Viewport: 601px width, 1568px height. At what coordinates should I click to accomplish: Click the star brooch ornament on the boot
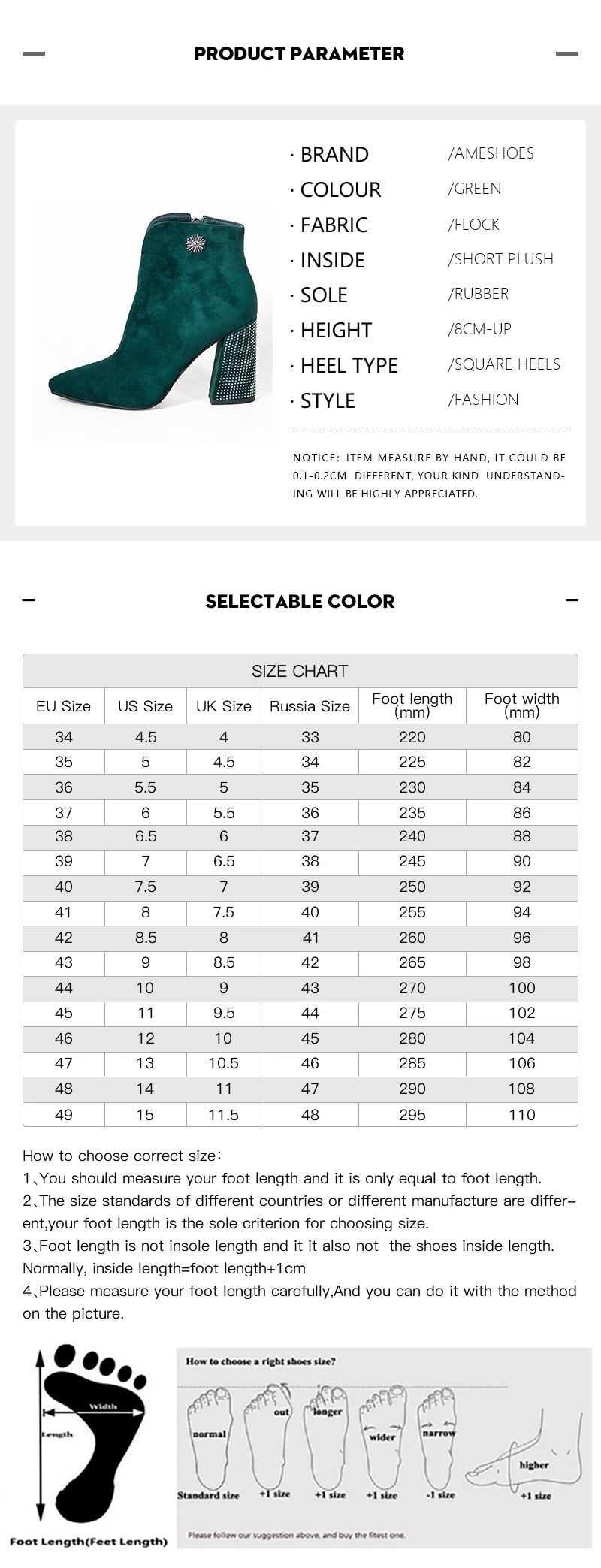pyautogui.click(x=196, y=244)
